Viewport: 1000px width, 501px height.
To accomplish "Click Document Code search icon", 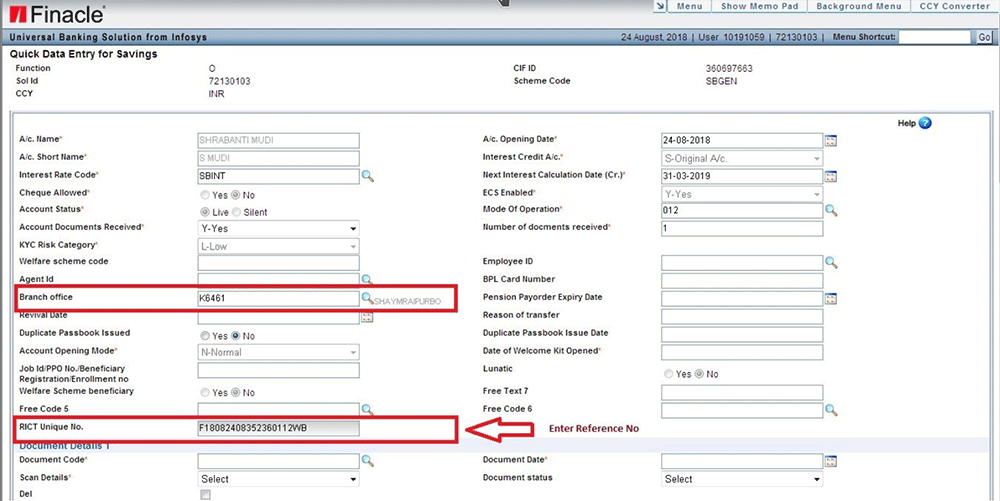I will click(x=367, y=461).
